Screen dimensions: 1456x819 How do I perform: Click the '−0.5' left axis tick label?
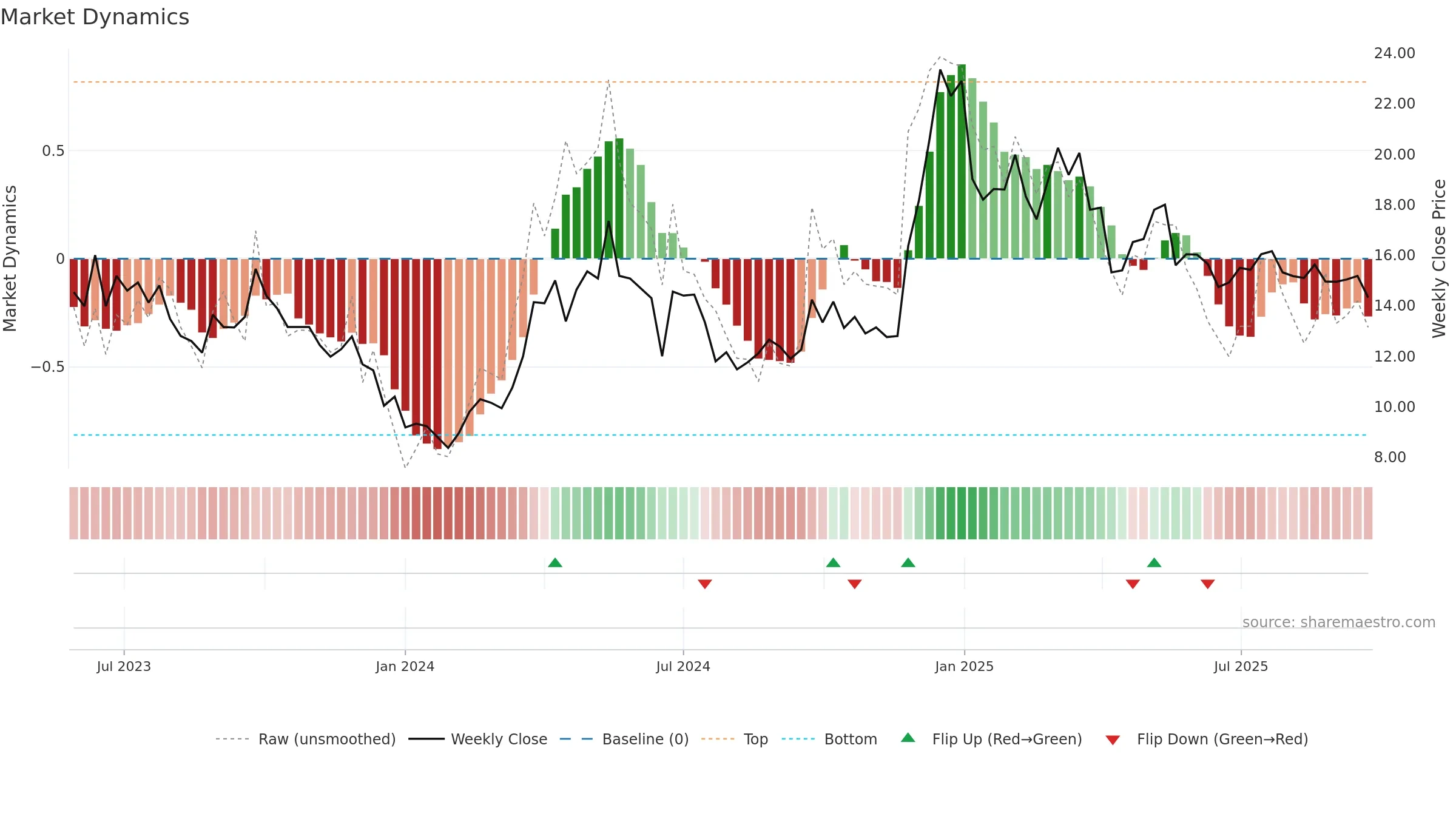click(x=48, y=367)
